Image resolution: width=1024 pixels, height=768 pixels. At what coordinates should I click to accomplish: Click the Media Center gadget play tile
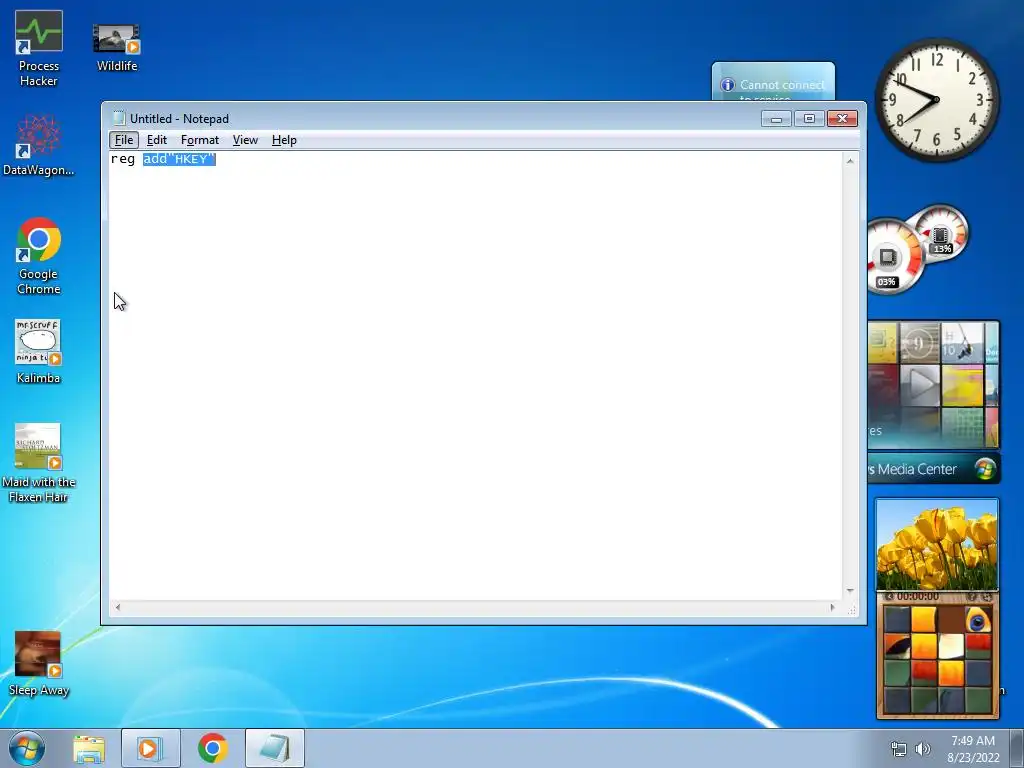919,385
